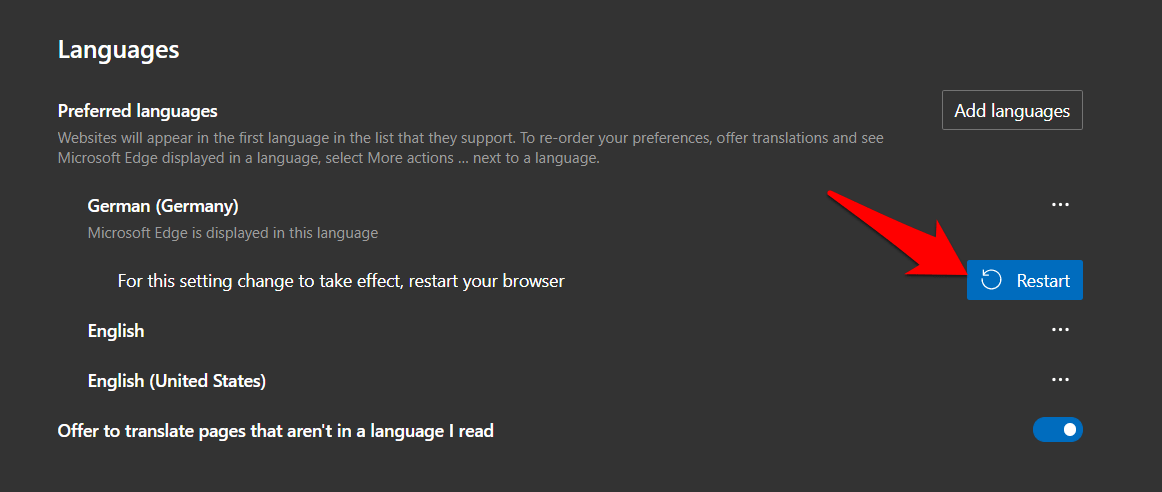
Task: Click the Languages section heading
Action: pos(118,49)
